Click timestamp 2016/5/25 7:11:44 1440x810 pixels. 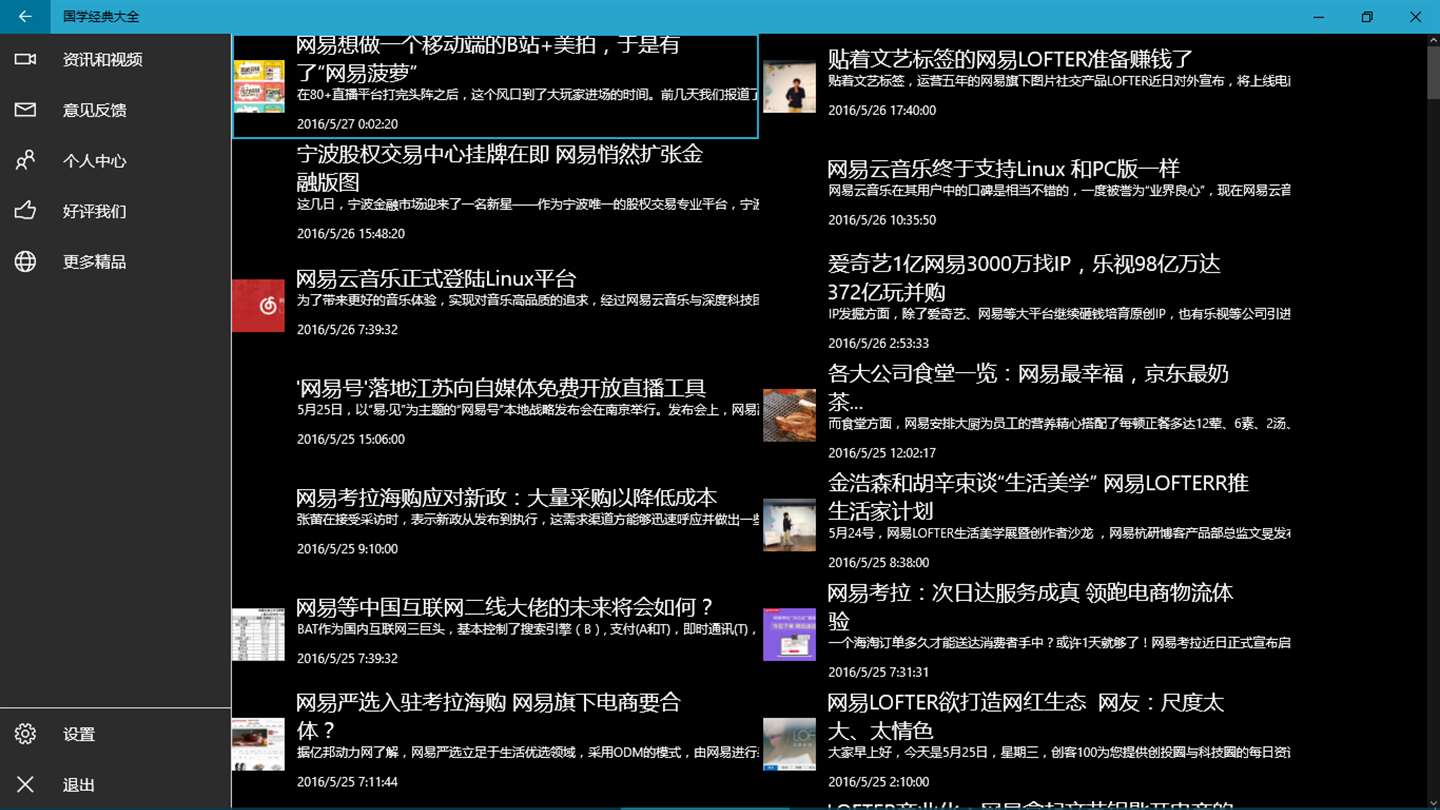(347, 782)
